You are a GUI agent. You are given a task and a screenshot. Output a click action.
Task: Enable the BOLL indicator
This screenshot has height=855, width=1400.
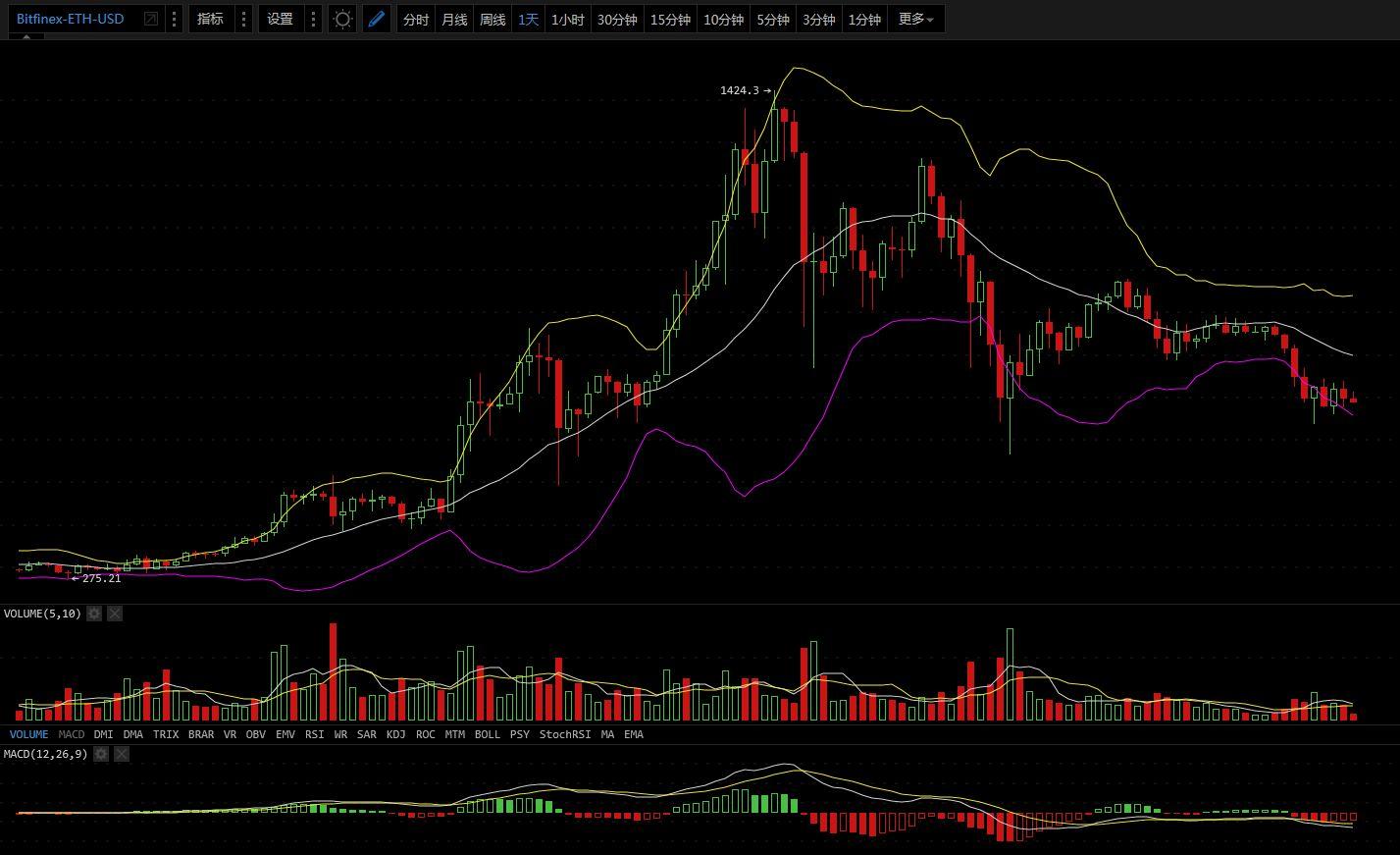488,734
